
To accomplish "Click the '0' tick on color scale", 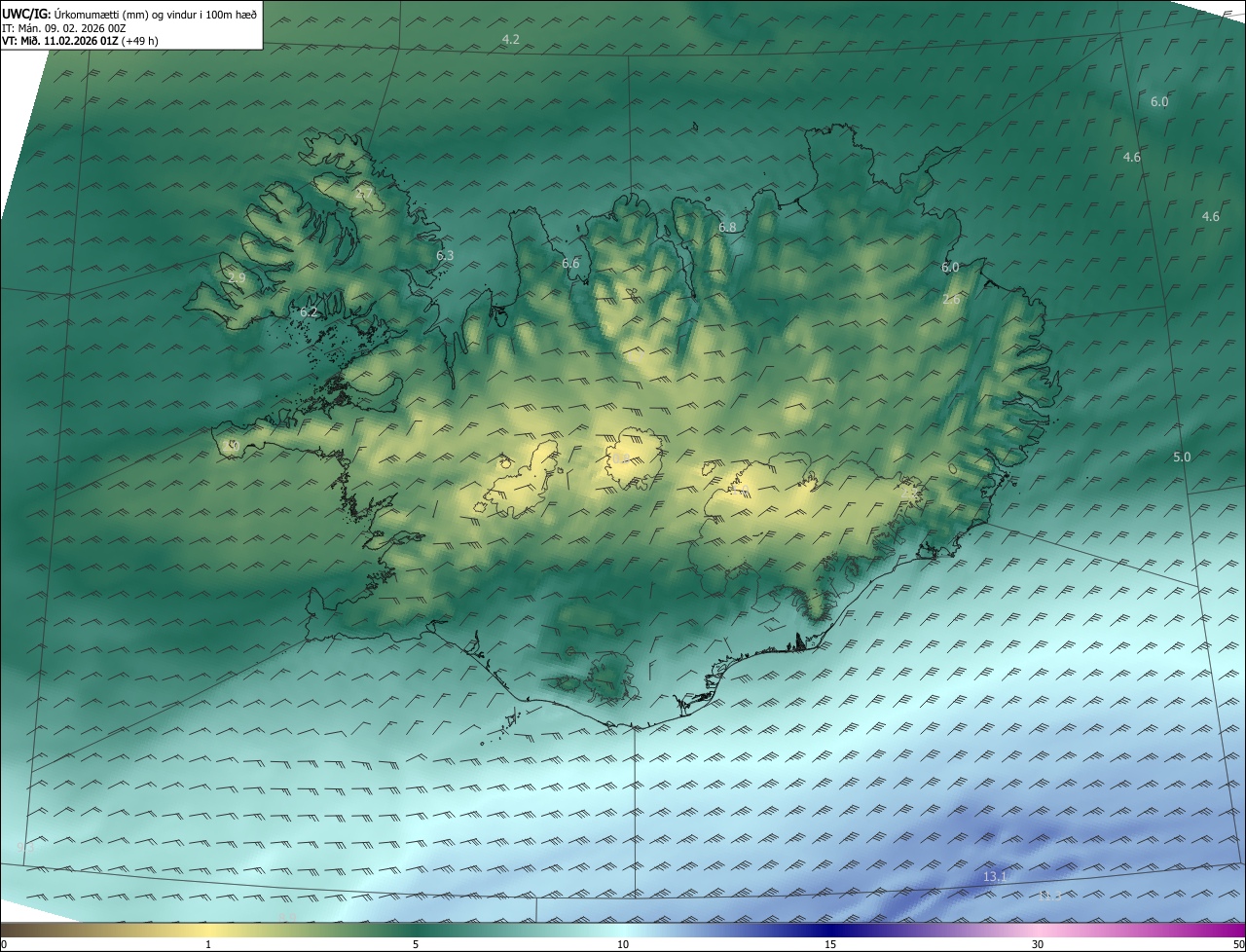I will 4,944.
